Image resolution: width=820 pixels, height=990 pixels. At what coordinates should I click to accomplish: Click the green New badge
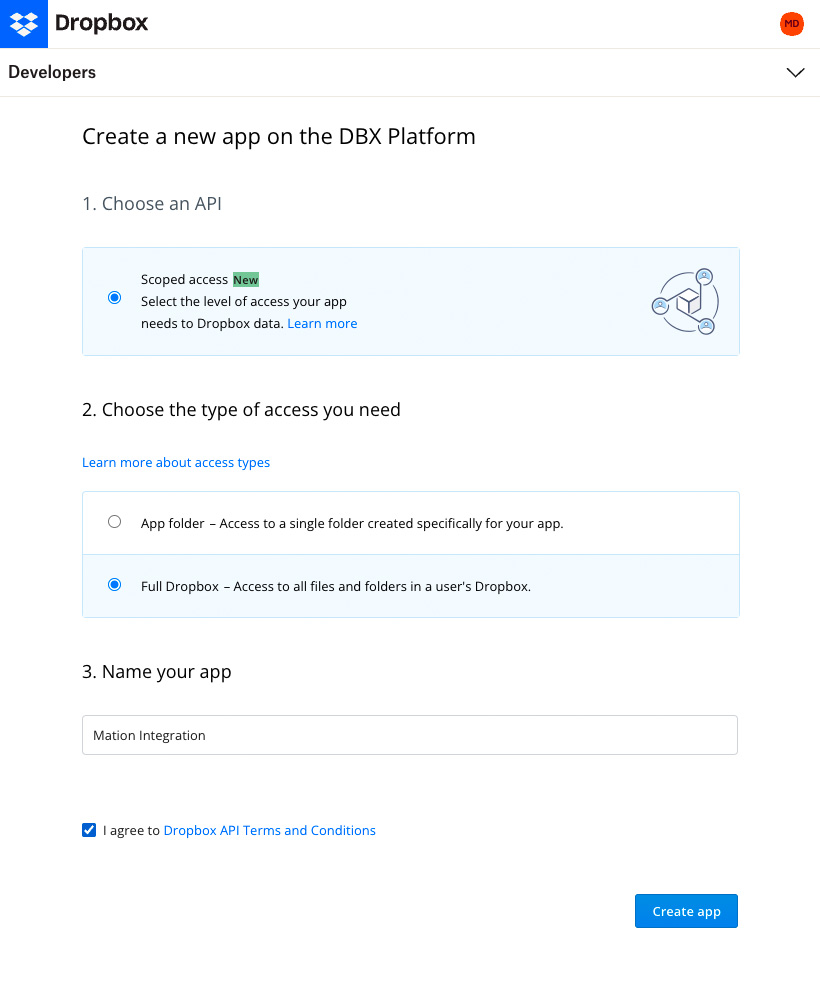click(x=246, y=280)
